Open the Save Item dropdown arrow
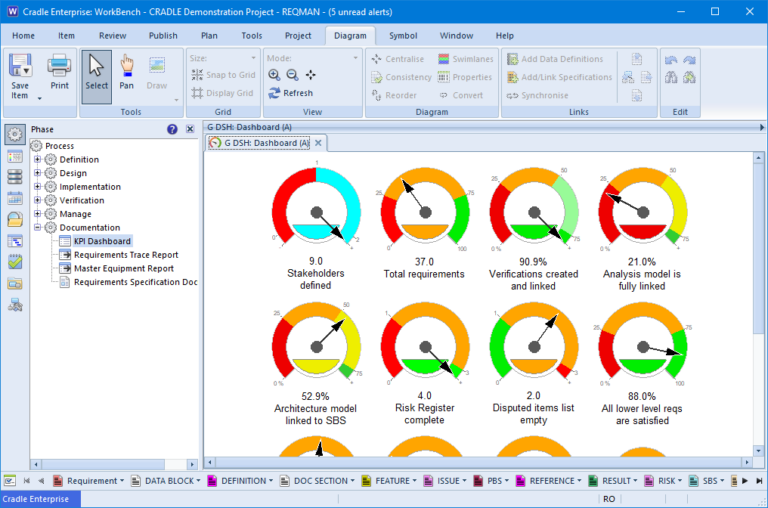This screenshot has width=768, height=508. (x=40, y=98)
